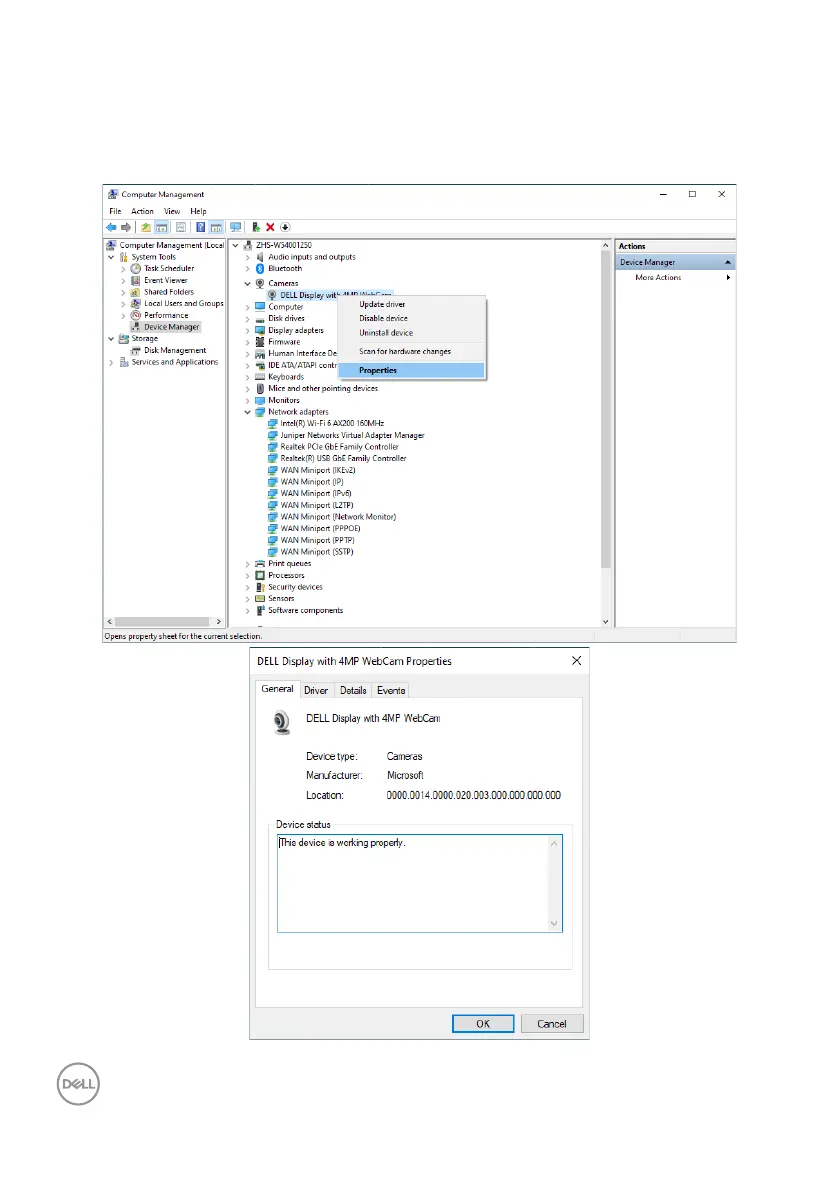The height and width of the screenshot is (1192, 840).
Task: Click the Shared Folders icon
Action: (x=135, y=292)
